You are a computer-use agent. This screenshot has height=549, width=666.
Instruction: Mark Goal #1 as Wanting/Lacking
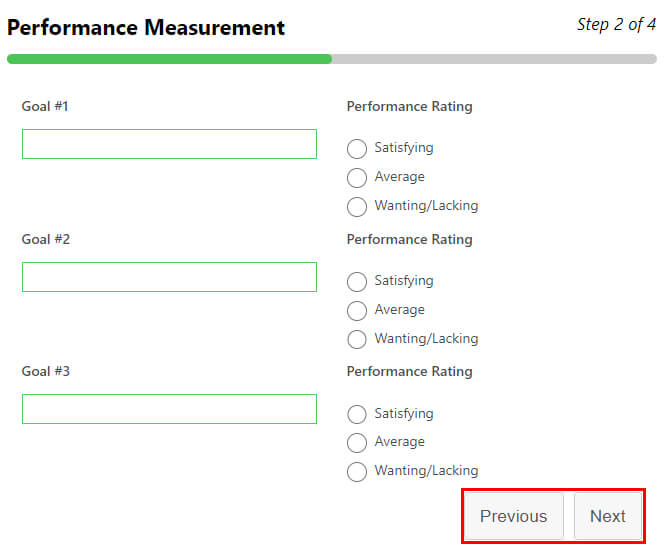(x=357, y=207)
